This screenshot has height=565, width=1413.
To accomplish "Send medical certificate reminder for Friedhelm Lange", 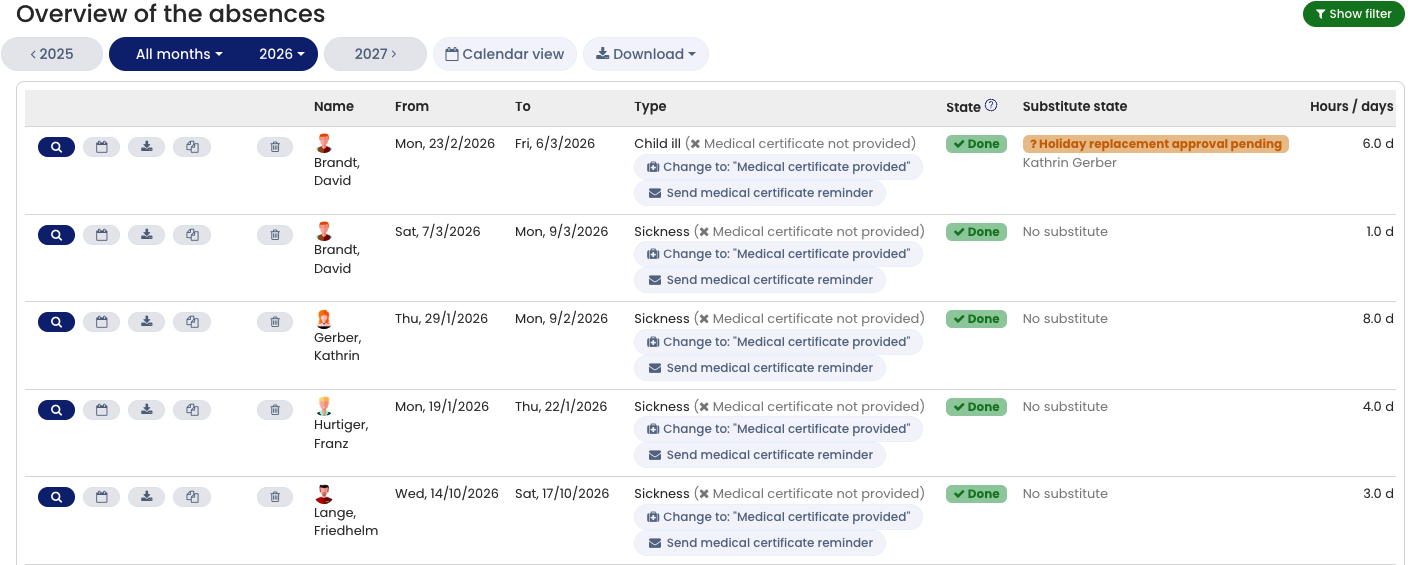I will click(759, 543).
